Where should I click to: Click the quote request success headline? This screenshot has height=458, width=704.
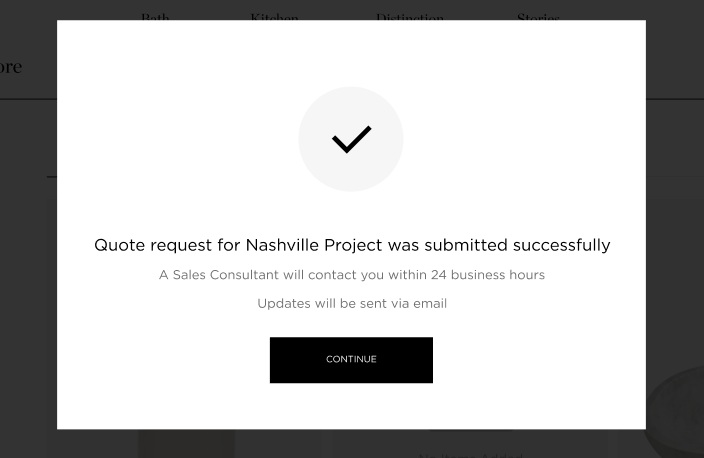coord(351,245)
